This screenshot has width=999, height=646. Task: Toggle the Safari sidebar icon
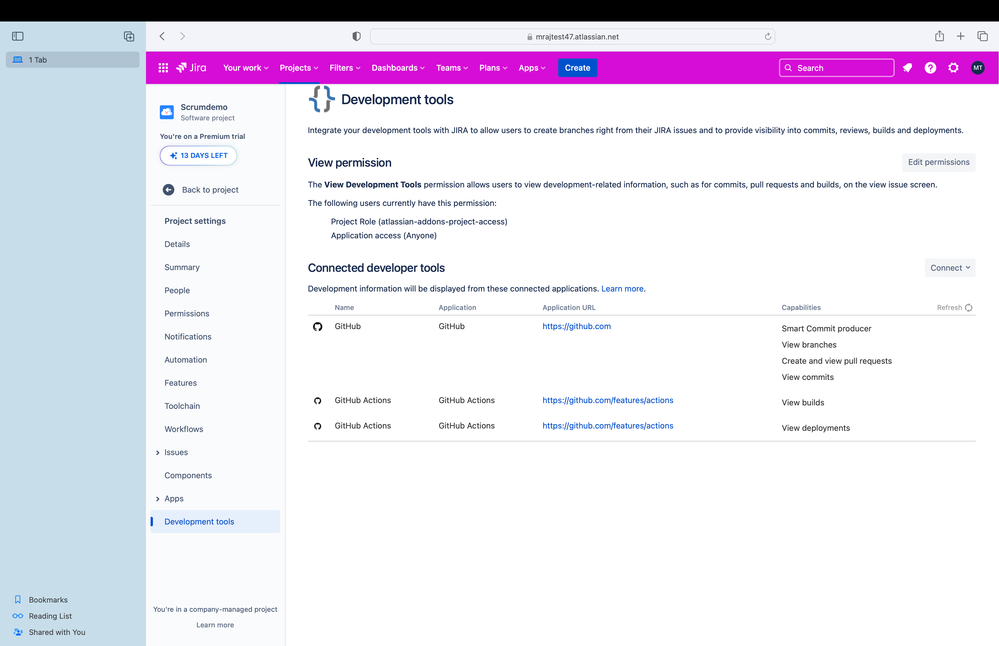pos(18,36)
